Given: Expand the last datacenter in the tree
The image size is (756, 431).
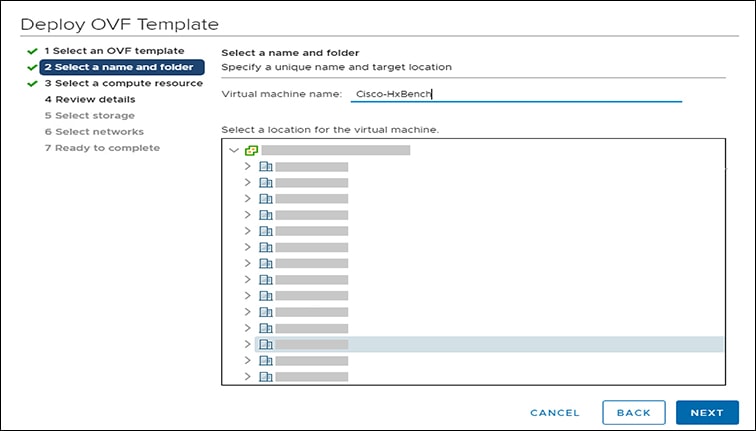Looking at the screenshot, I should pos(248,377).
